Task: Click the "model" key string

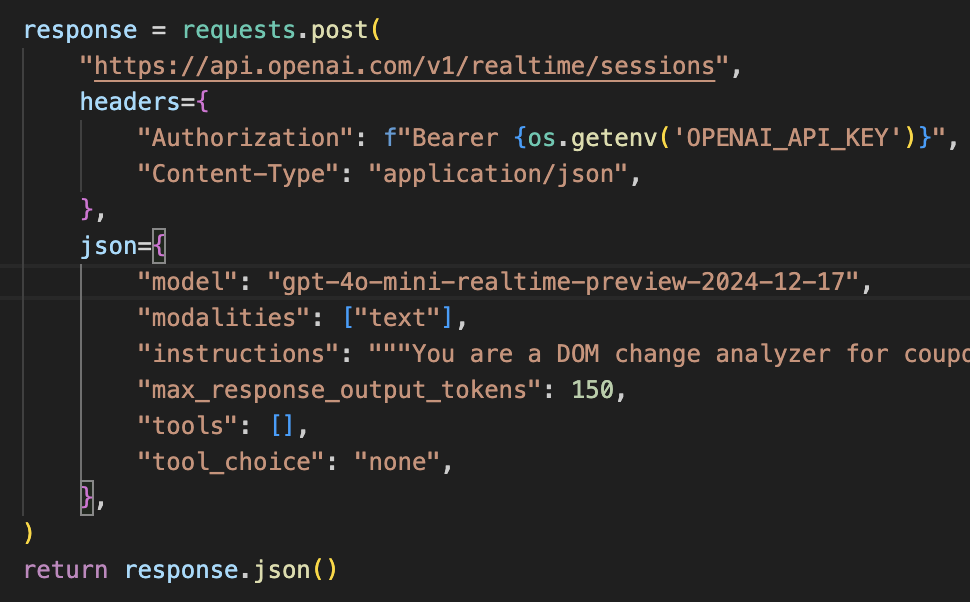Action: [x=194, y=282]
